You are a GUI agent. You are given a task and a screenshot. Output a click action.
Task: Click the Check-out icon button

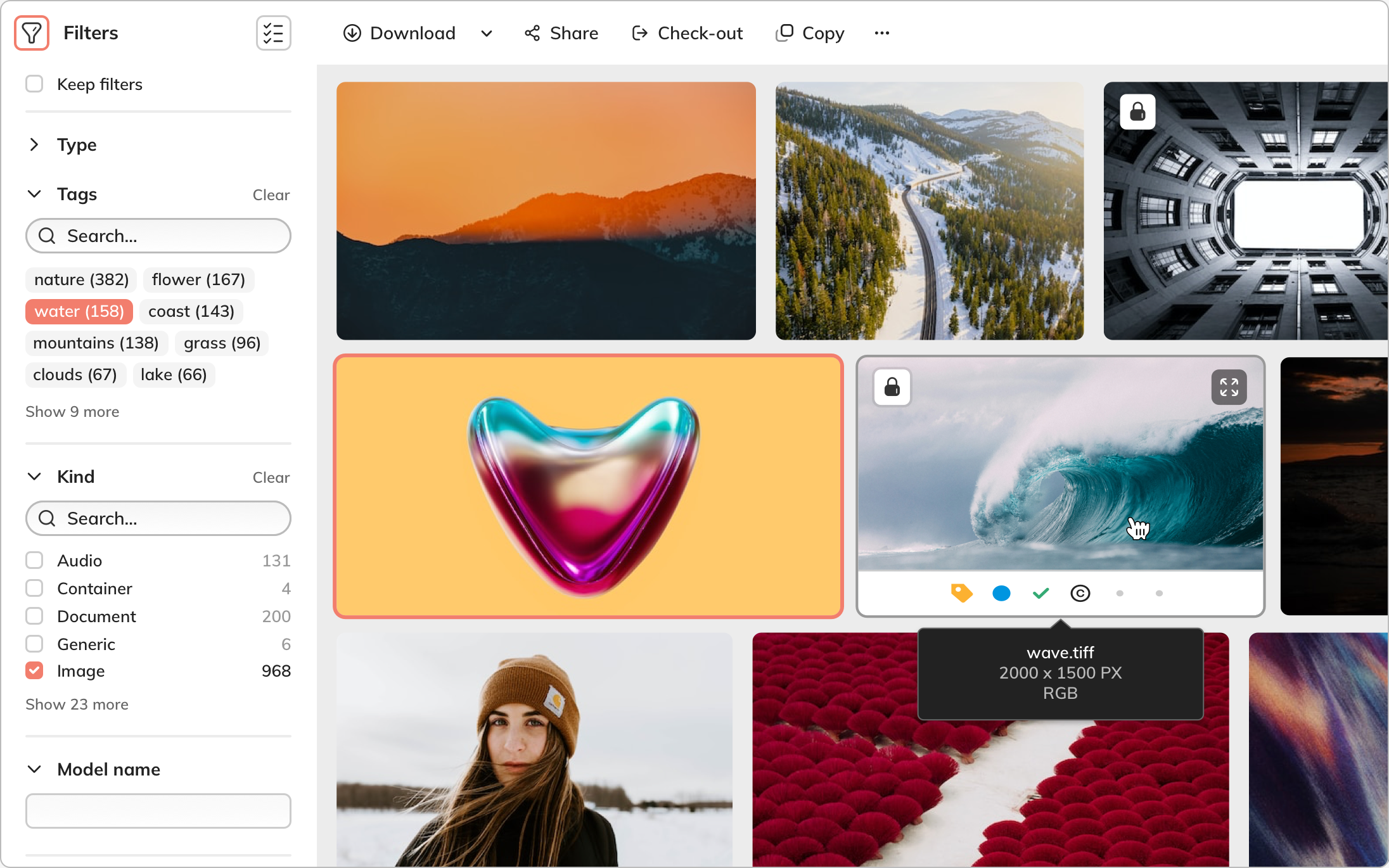639,33
